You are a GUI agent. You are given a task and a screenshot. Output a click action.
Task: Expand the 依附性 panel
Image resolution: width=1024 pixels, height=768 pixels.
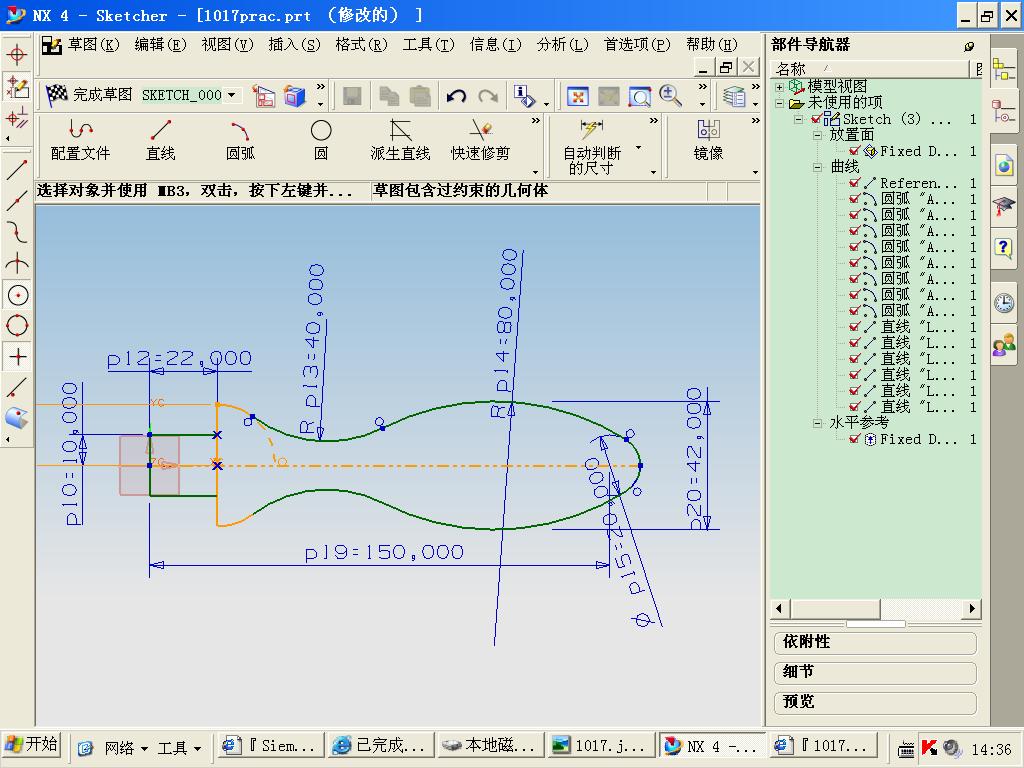tap(875, 642)
